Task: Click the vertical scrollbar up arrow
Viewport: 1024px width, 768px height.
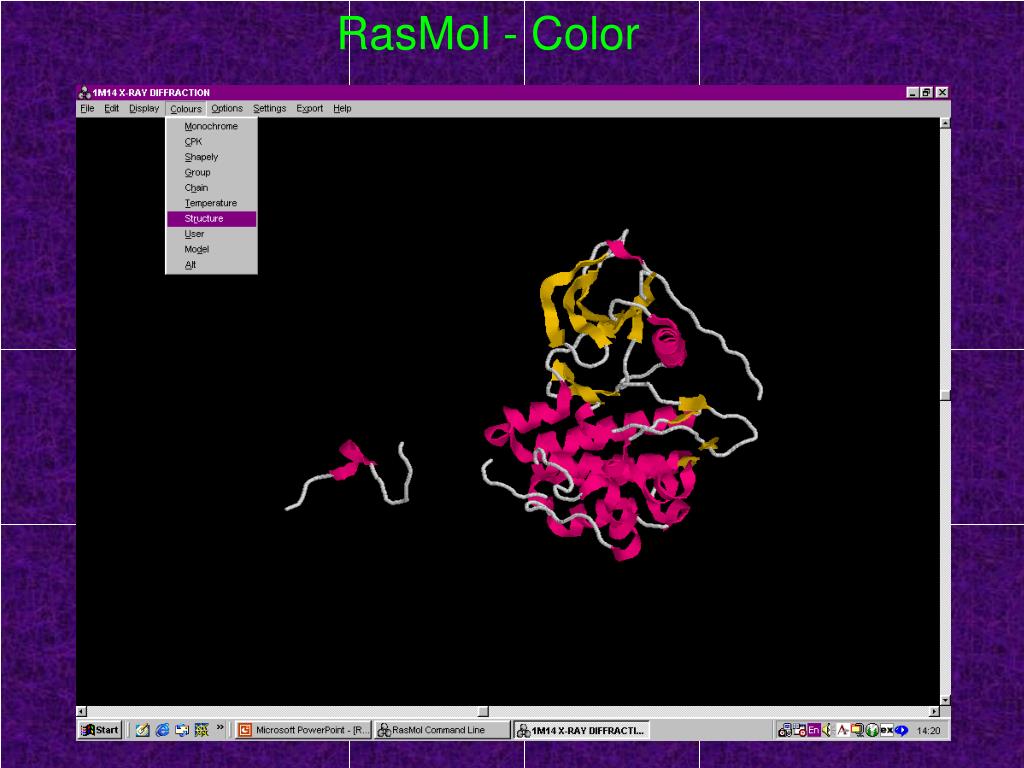Action: pyautogui.click(x=945, y=123)
